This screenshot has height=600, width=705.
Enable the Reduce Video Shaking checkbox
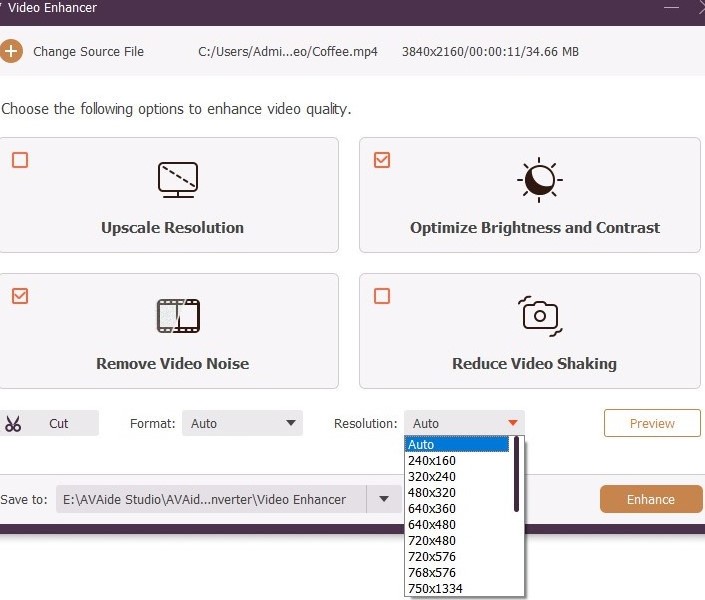click(381, 296)
